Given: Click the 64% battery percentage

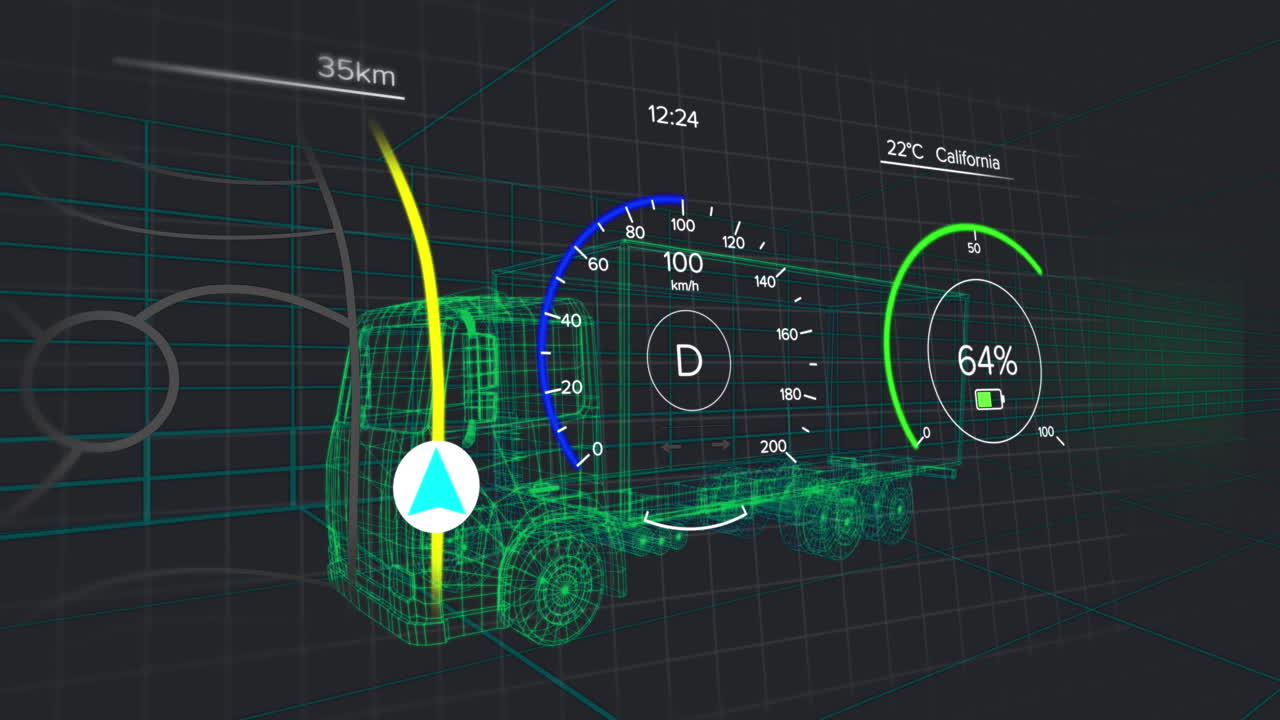Looking at the screenshot, I should coord(986,361).
